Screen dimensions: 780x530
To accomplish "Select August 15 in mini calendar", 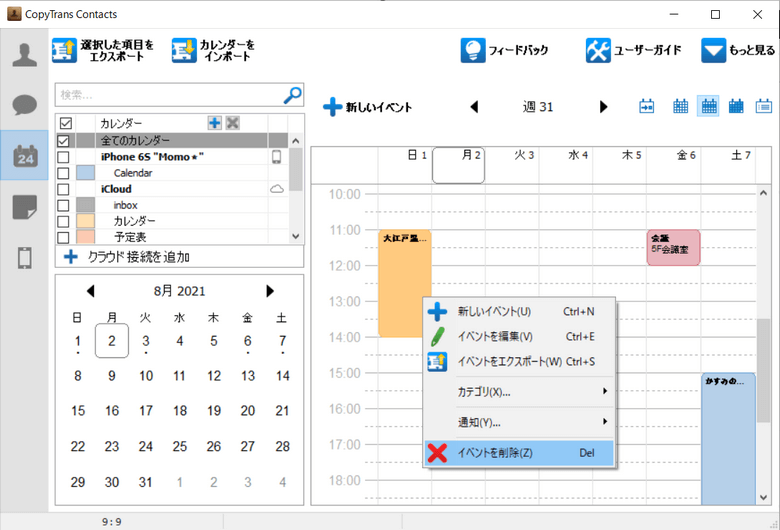I will coord(78,411).
